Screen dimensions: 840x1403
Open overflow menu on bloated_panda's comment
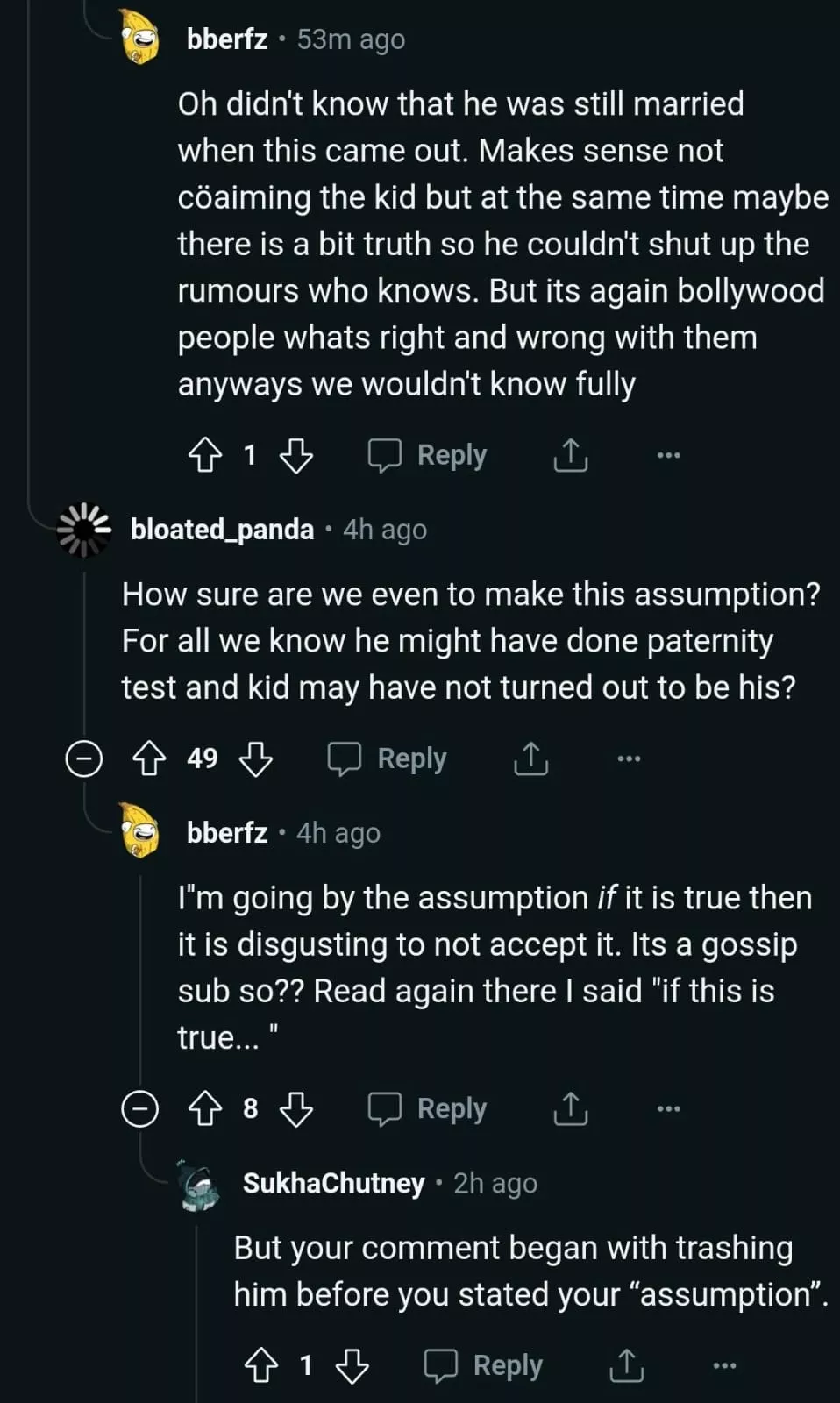coord(629,758)
